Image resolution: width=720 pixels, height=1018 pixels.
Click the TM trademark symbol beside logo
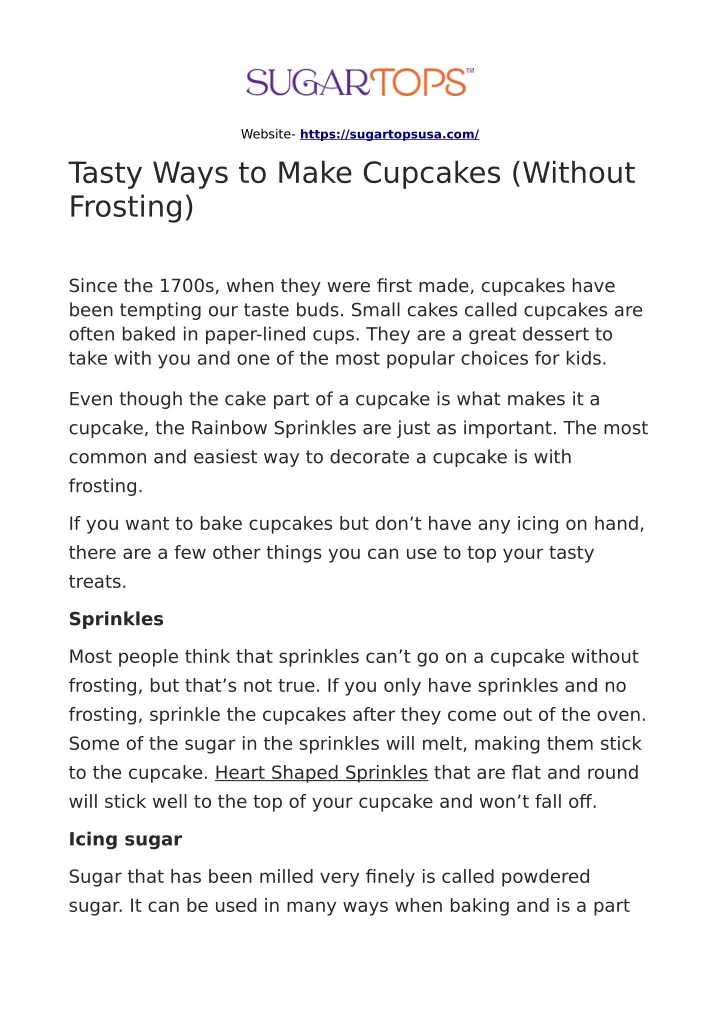tap(470, 71)
